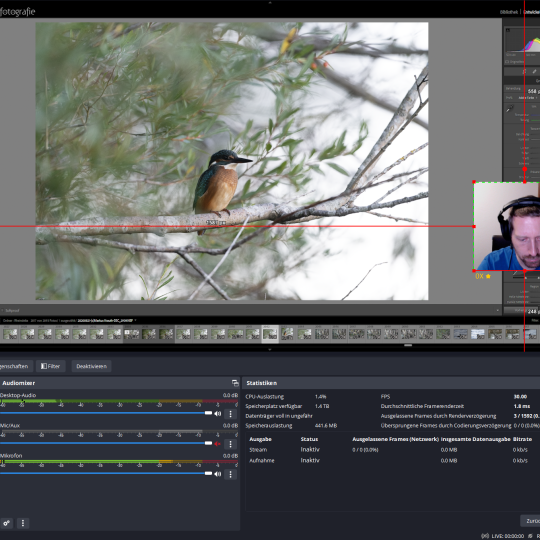
Task: Mute the Mikrofon channel
Action: (218, 474)
